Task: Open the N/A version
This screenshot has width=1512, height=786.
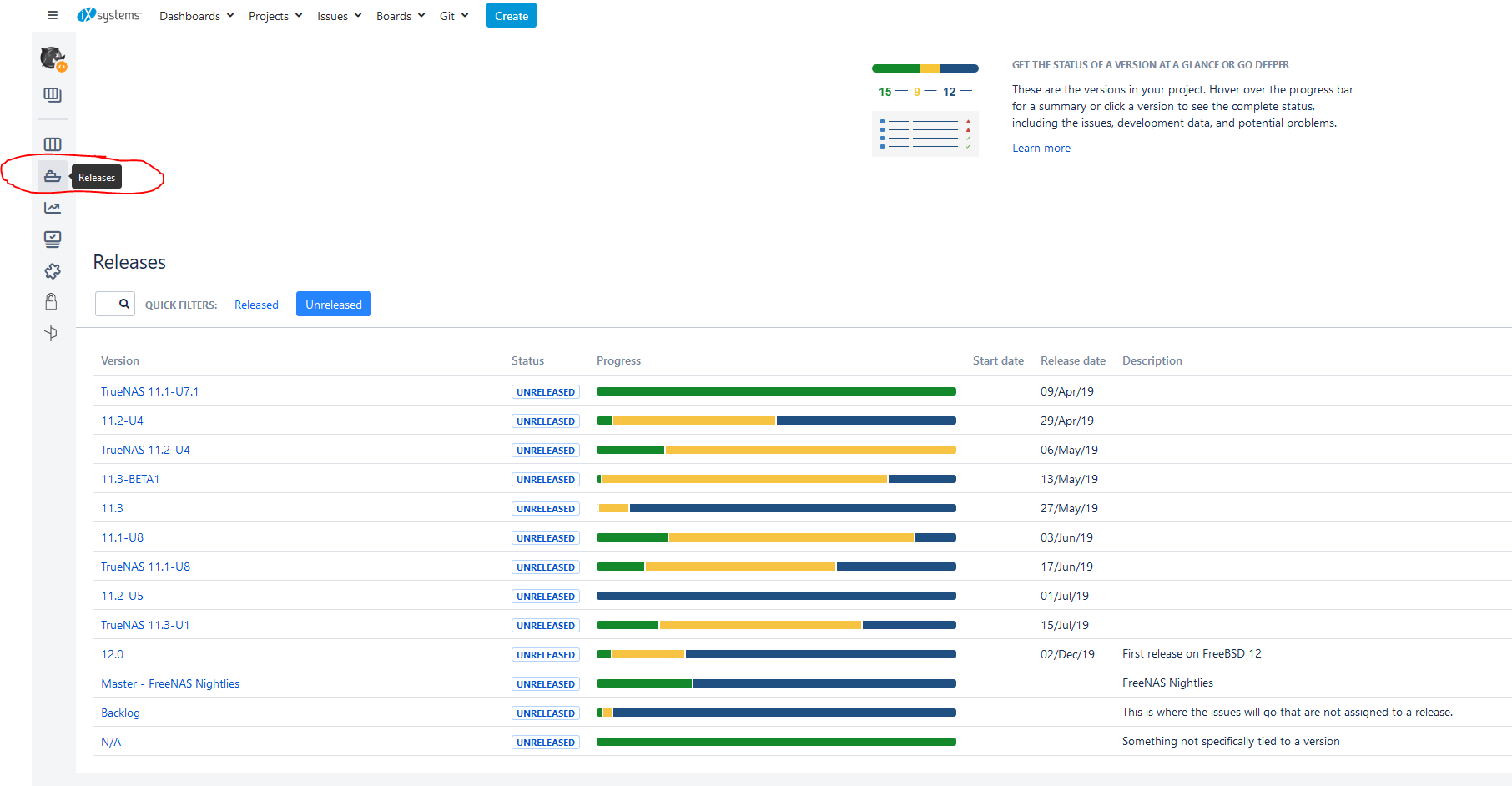Action: click(111, 742)
